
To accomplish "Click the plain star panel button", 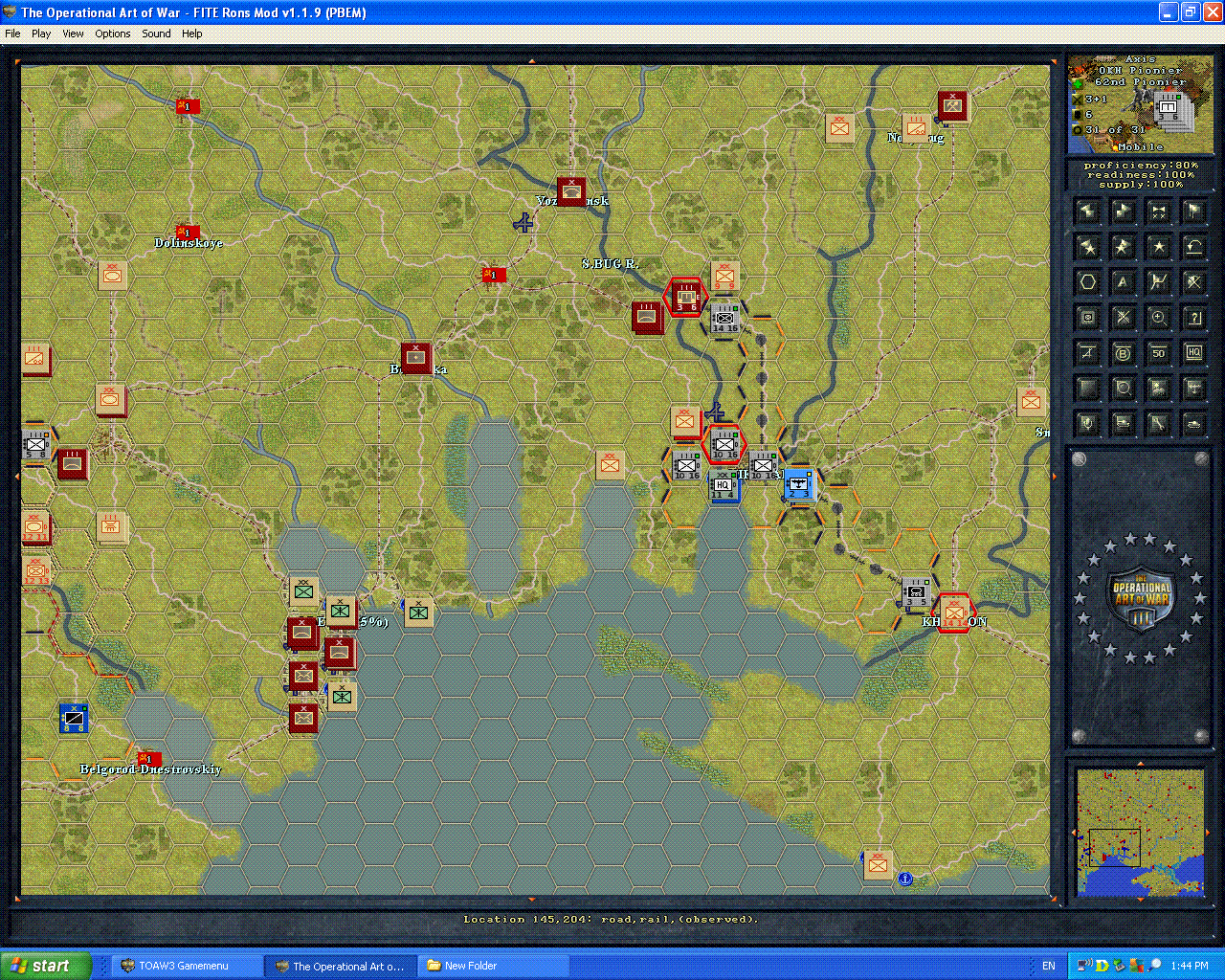I will pos(1158,247).
